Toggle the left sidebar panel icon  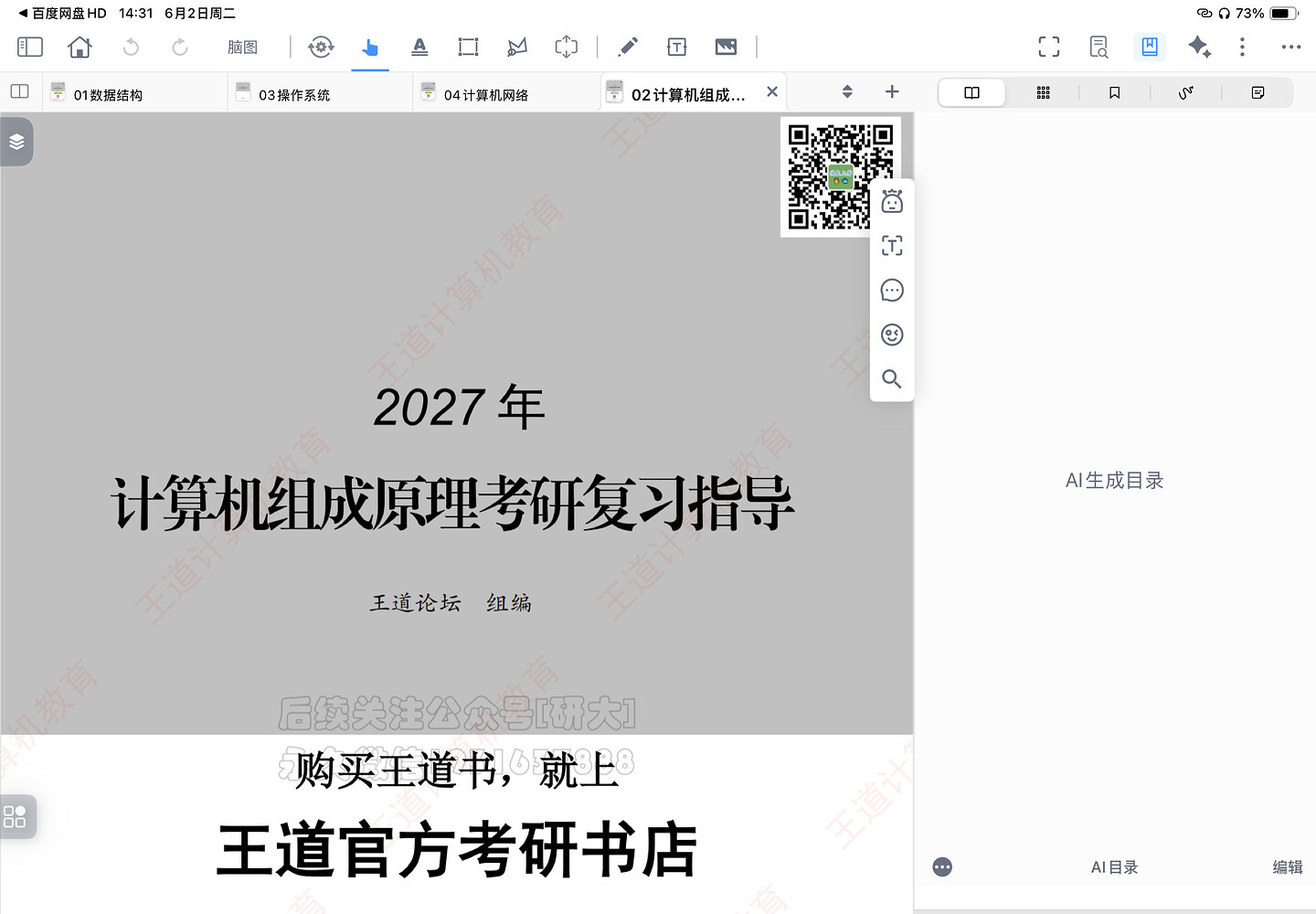pos(30,47)
